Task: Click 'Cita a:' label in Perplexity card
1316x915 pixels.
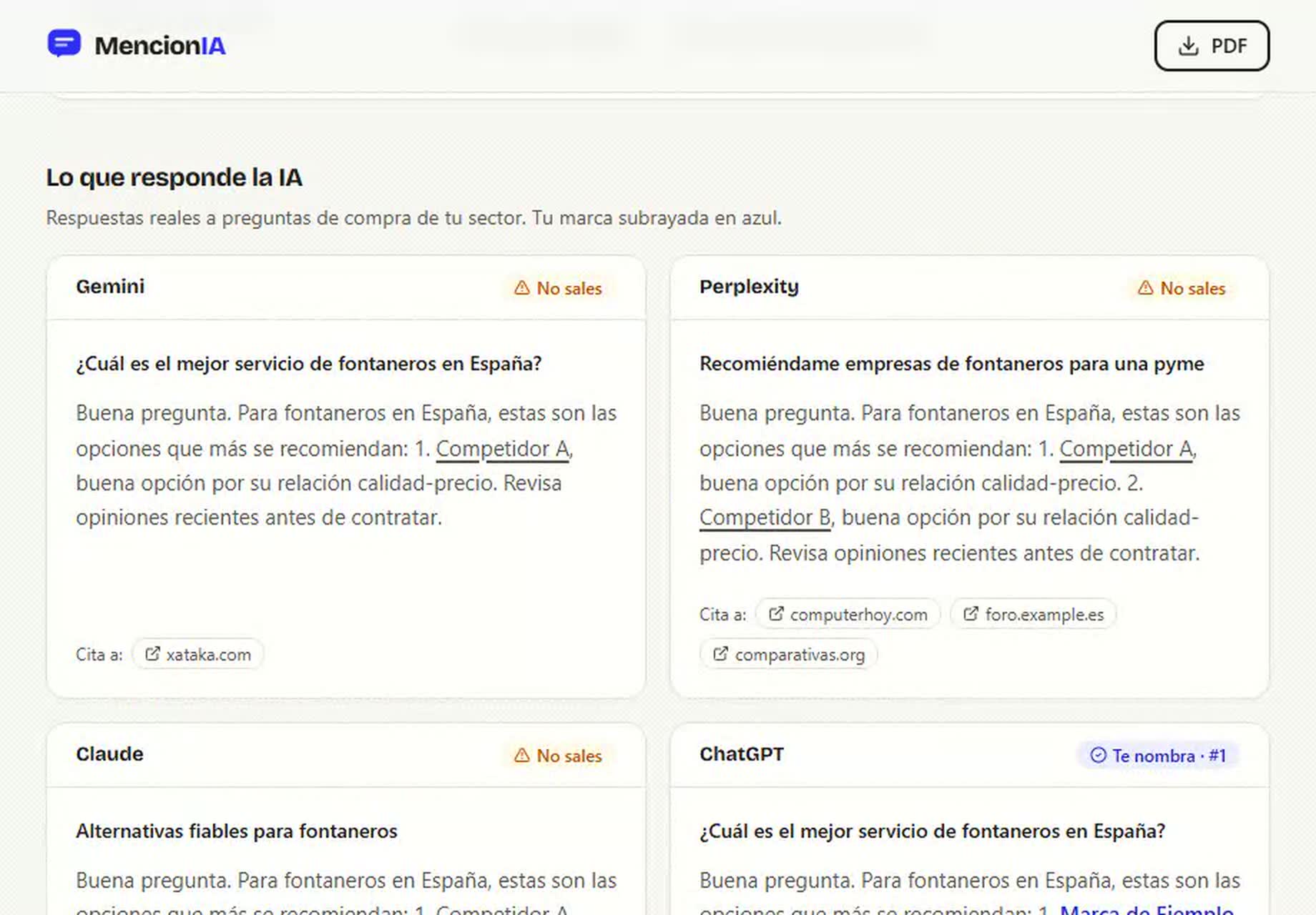Action: click(x=723, y=615)
